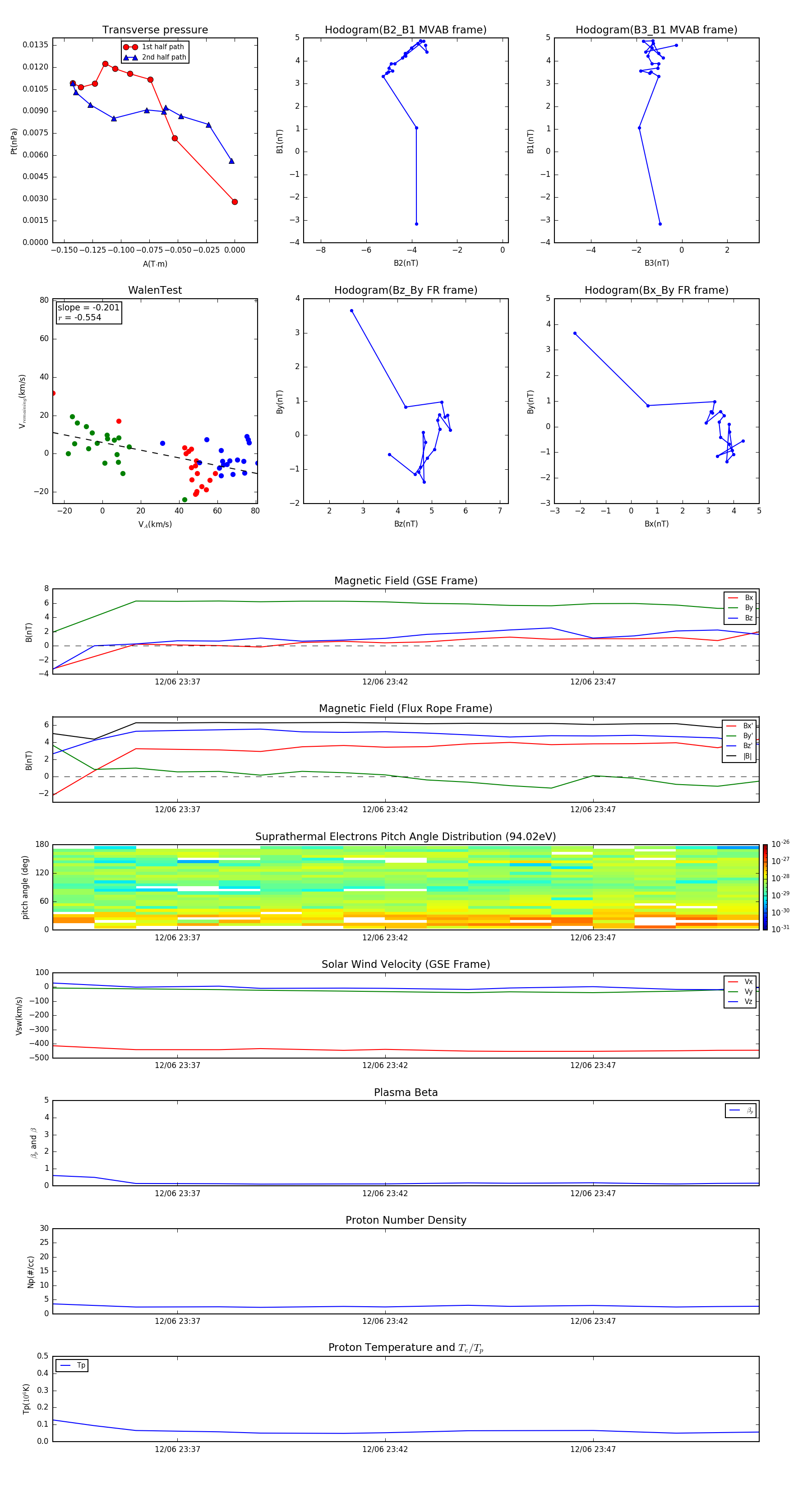Click the 'slope = -0.201' annotation

pyautogui.click(x=88, y=308)
